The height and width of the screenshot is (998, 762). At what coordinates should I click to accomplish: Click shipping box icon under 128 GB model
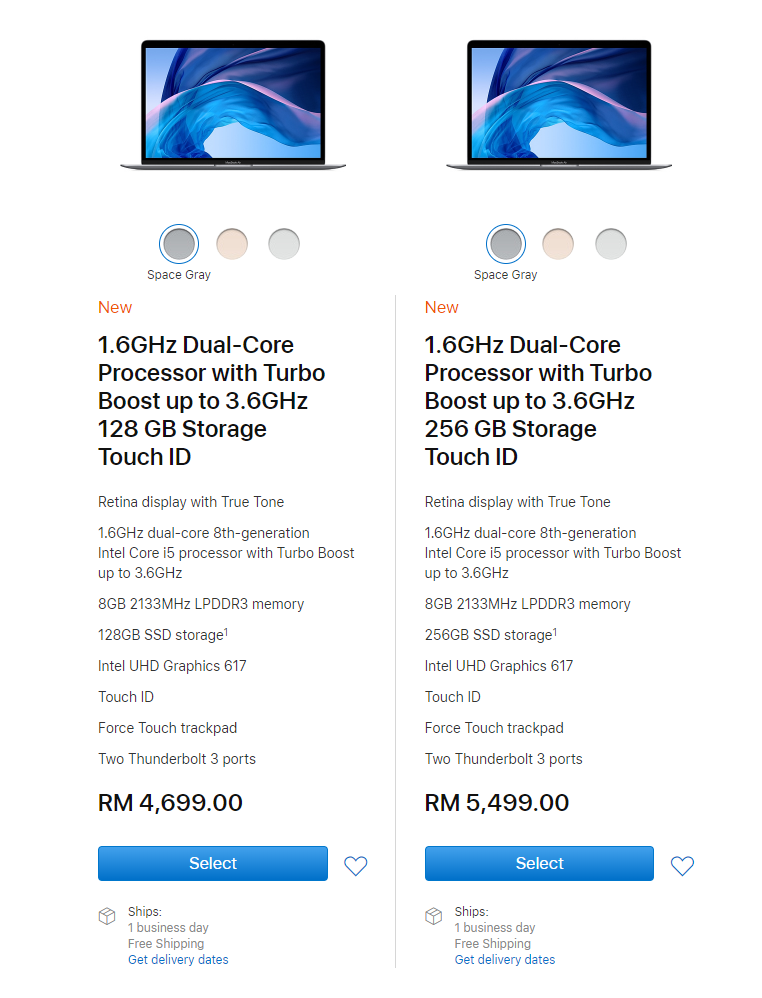click(x=107, y=916)
